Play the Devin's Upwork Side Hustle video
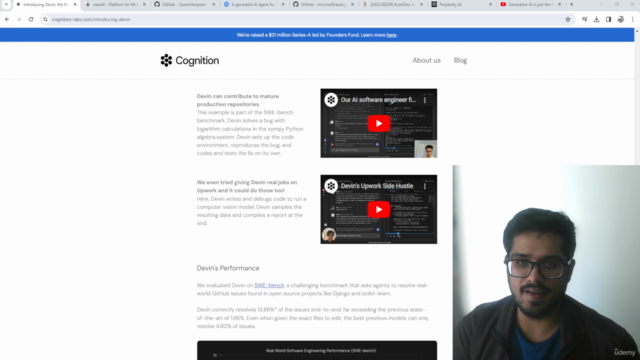Screen dimensions: 640x360 (x=378, y=209)
